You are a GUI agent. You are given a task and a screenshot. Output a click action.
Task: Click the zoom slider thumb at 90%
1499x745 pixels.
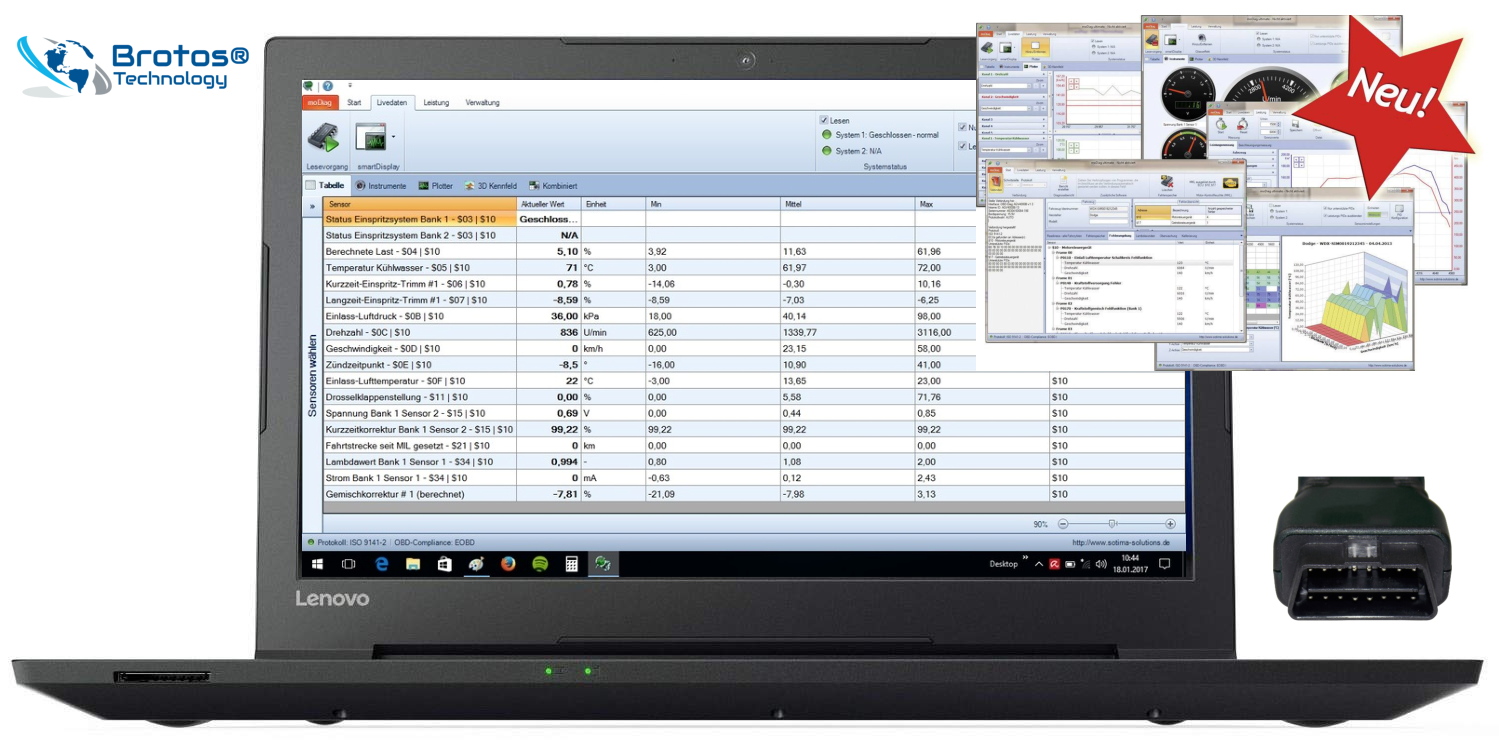[1112, 524]
